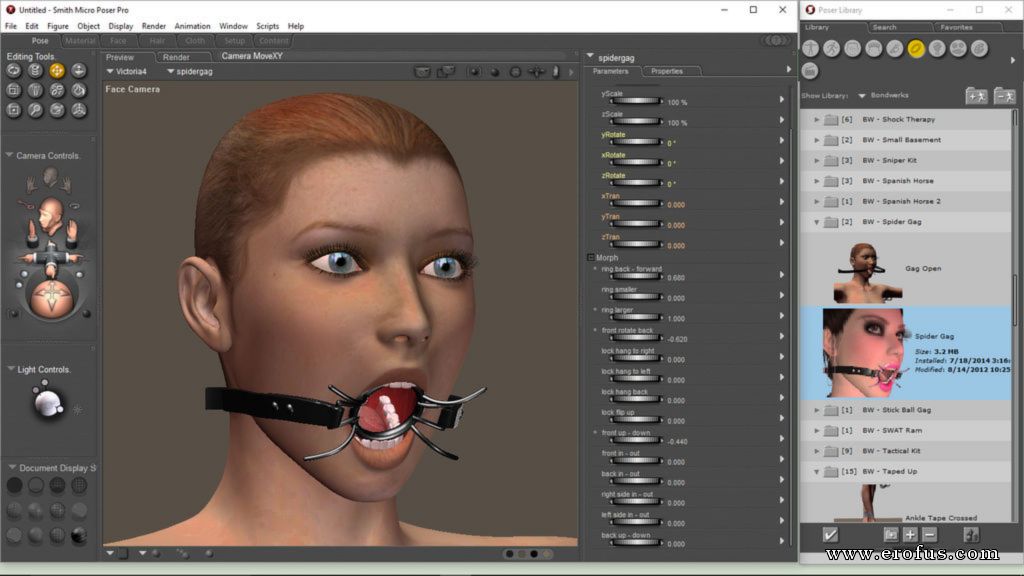Select the highlighted Translate/Pull editing tool
Viewport: 1024px width, 576px height.
coord(56,71)
